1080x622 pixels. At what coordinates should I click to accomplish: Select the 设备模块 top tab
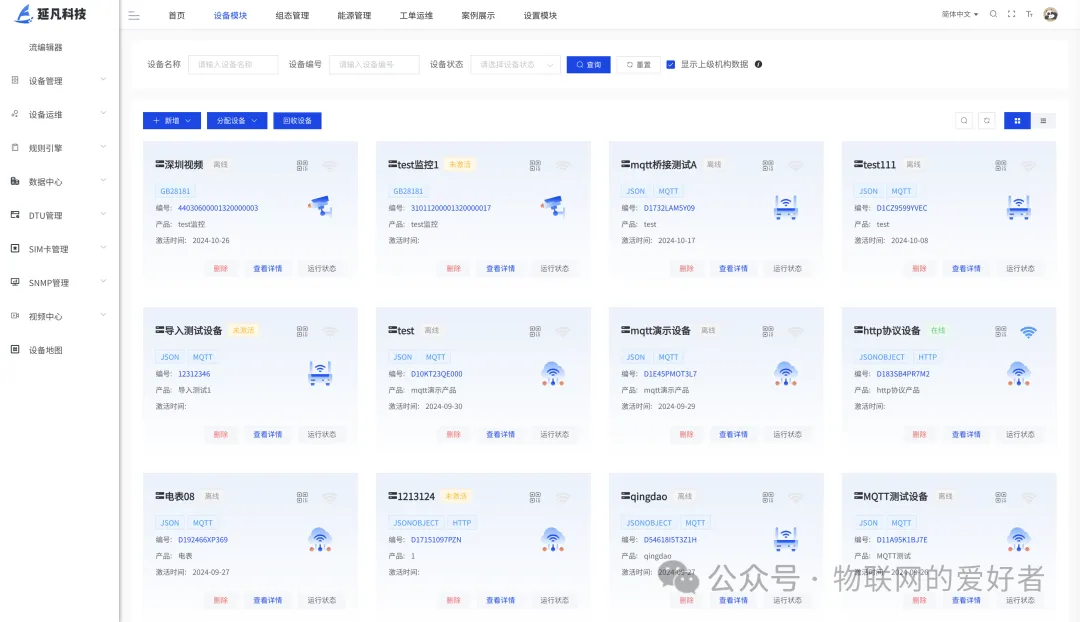coord(230,15)
